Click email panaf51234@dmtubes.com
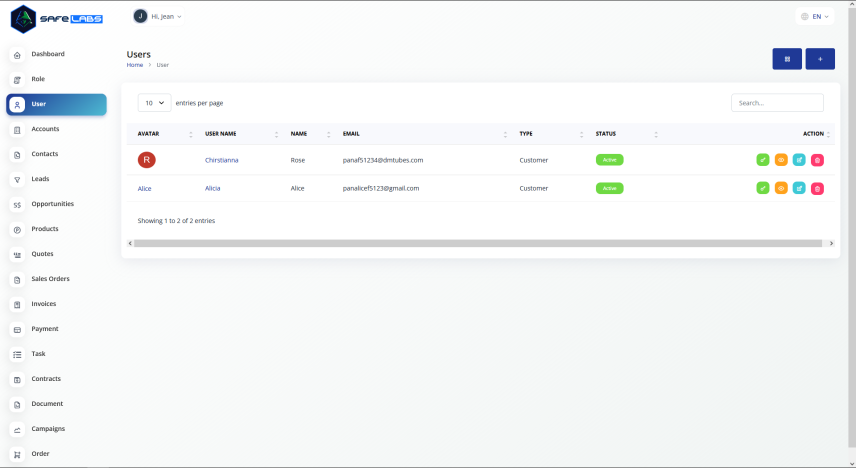This screenshot has width=856, height=468. [x=383, y=160]
